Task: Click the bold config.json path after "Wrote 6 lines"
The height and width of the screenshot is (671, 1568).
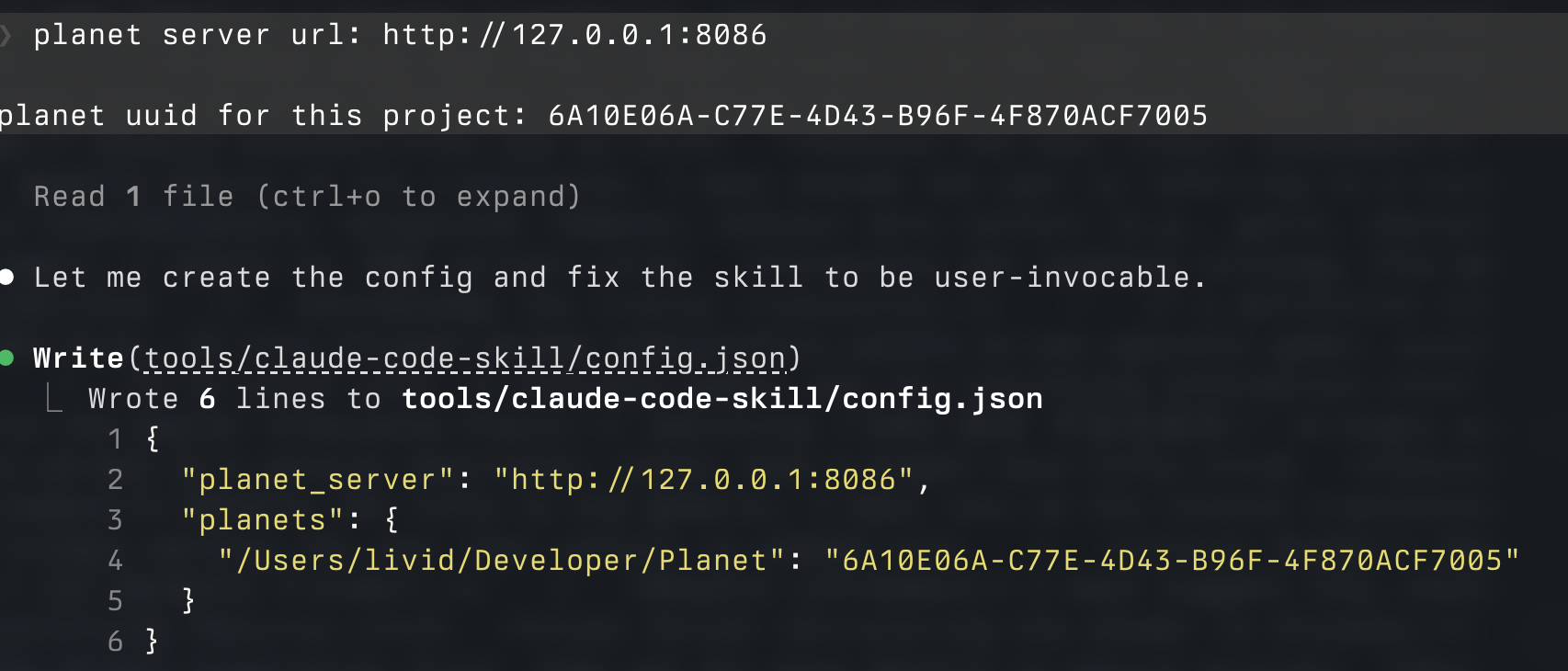Action: [722, 399]
